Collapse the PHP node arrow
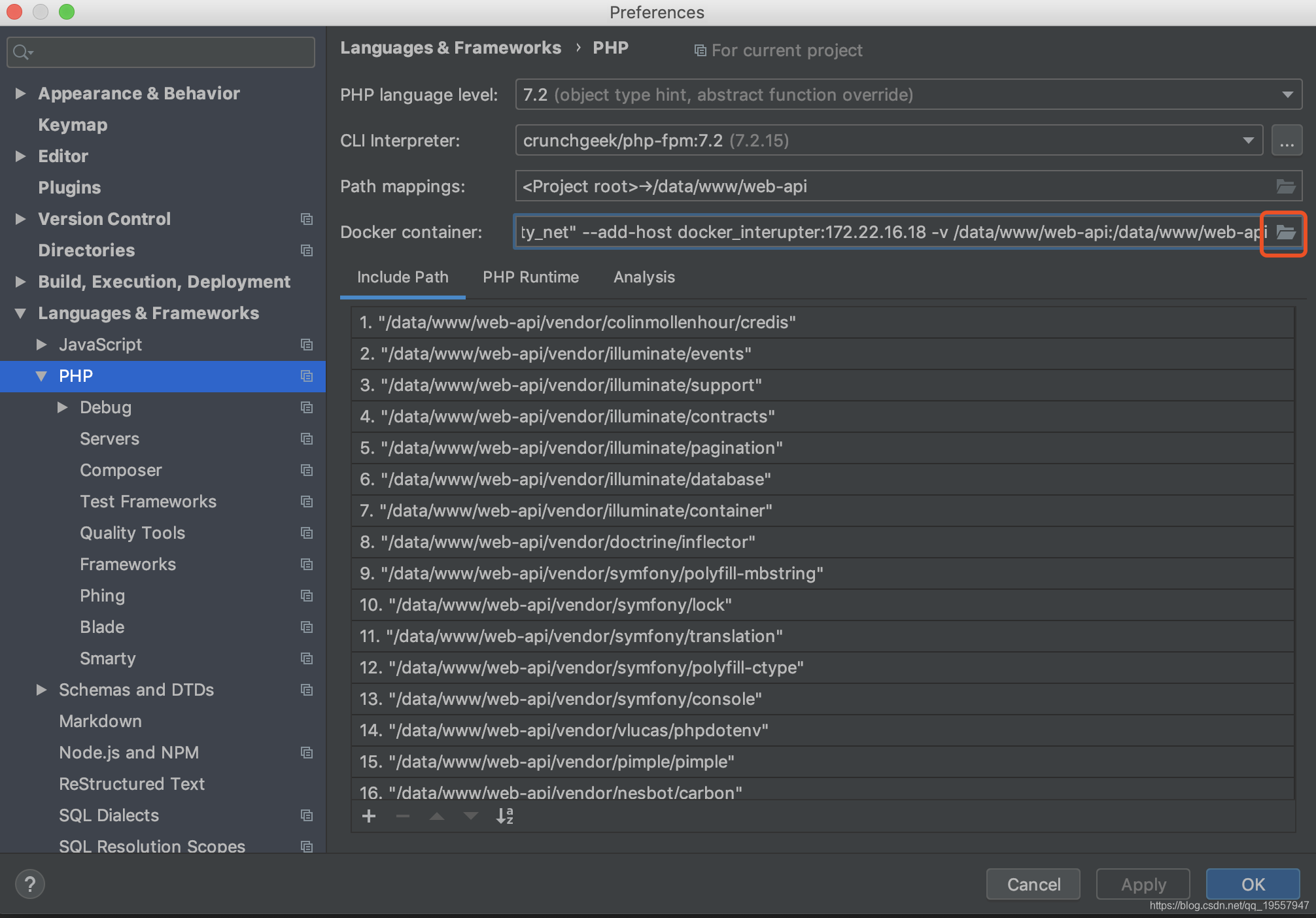 click(41, 377)
